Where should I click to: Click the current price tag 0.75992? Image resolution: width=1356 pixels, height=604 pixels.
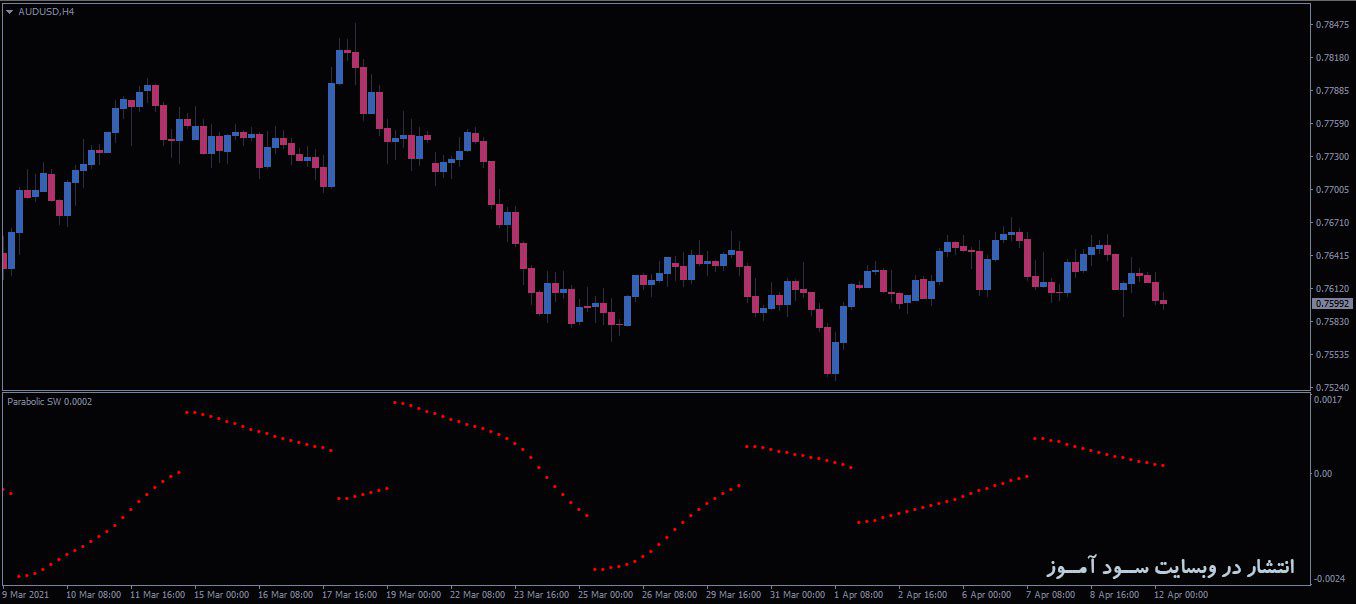pos(1330,302)
